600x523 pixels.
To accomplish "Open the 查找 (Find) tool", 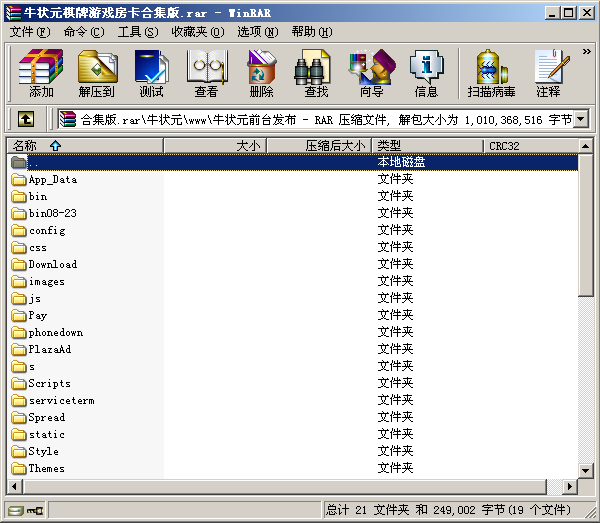I will 316,73.
